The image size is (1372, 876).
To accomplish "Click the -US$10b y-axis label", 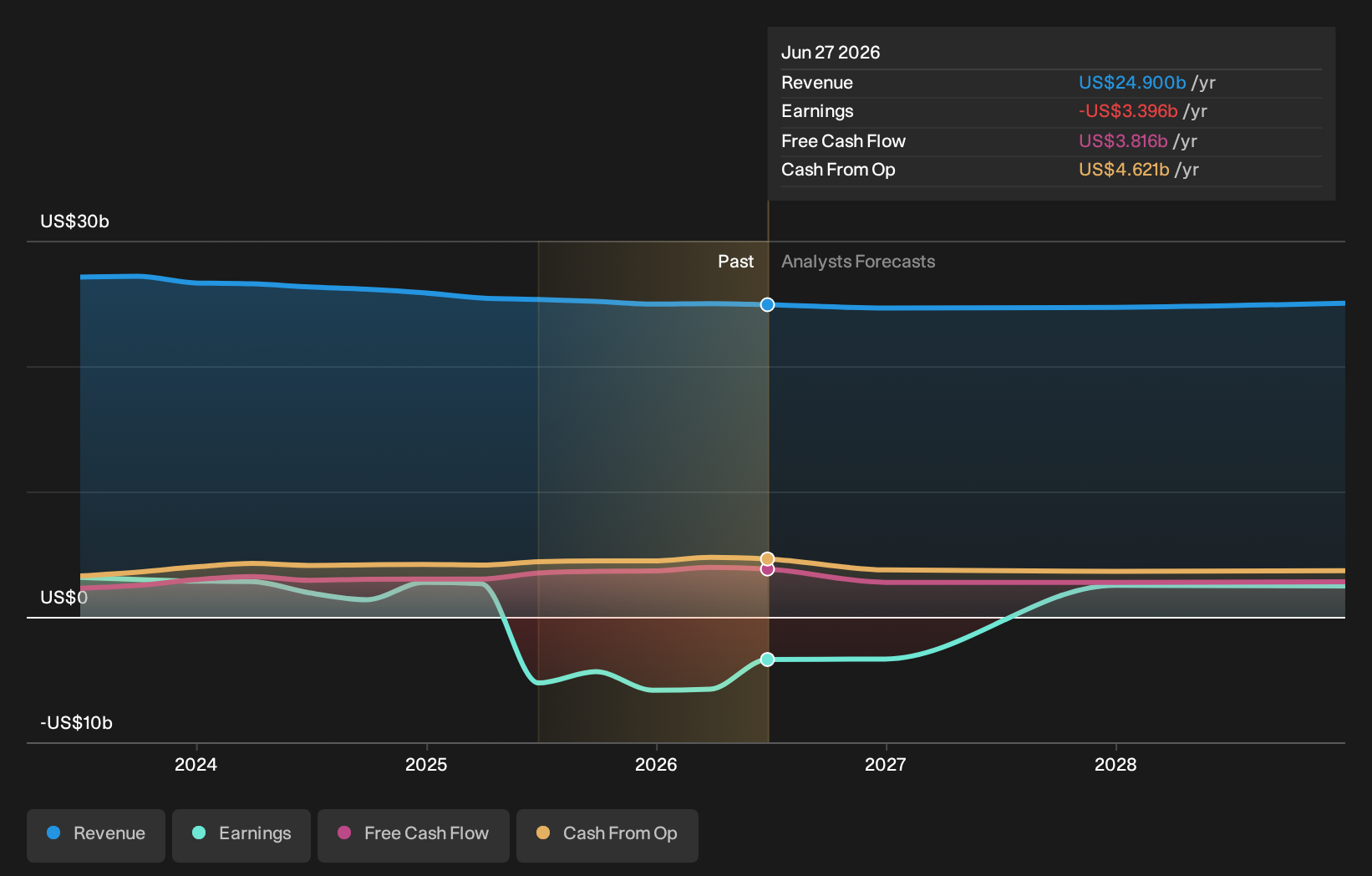I will click(76, 723).
